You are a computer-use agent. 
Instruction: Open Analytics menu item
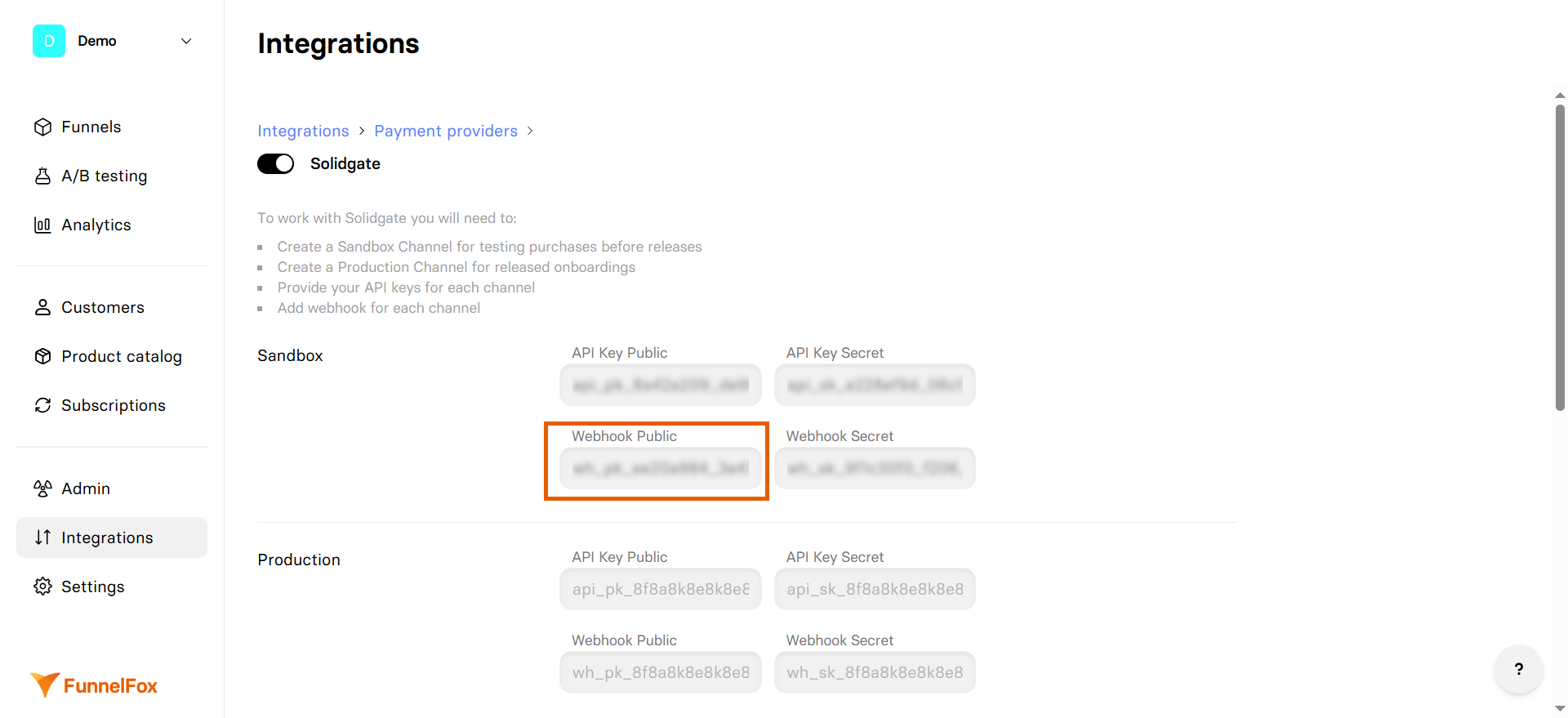coord(112,225)
